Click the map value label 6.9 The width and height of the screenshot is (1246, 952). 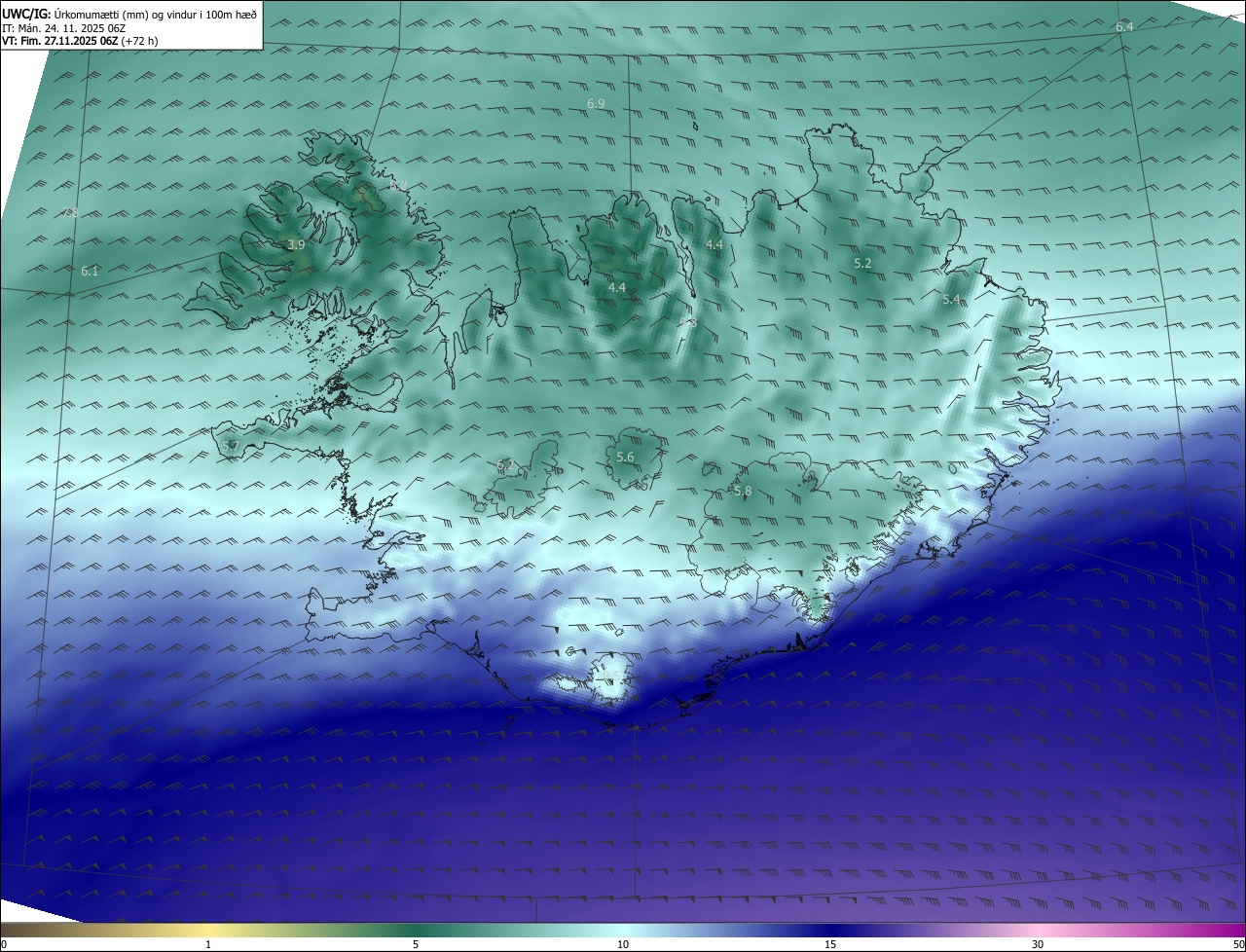coord(596,103)
